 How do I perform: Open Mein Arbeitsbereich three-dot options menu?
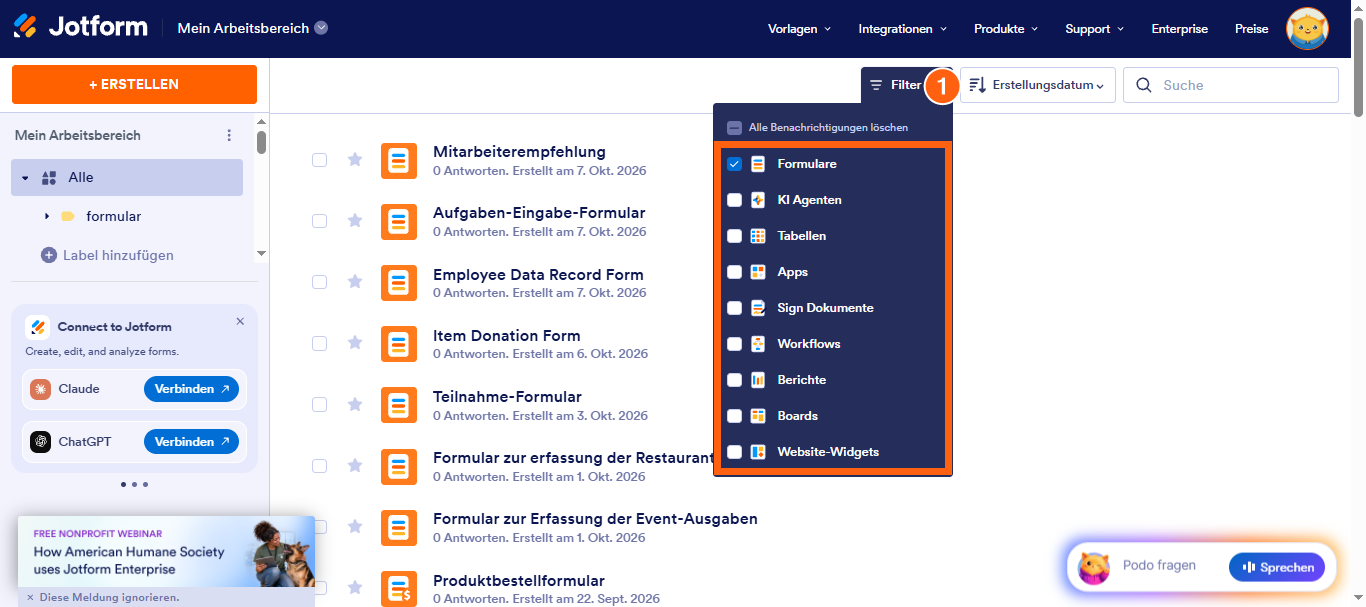[229, 135]
